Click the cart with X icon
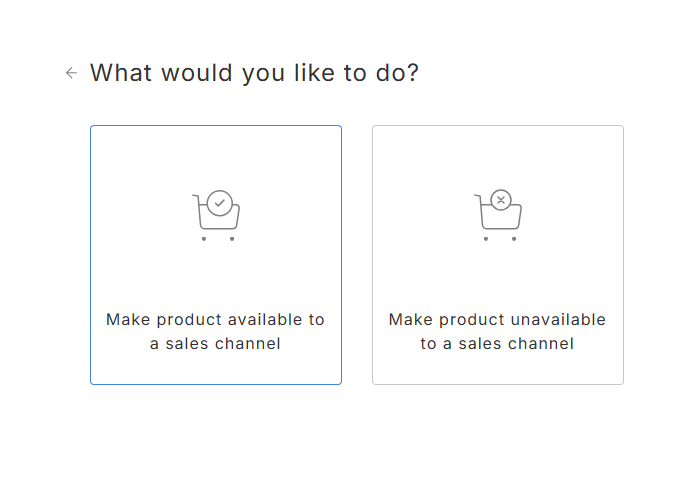 click(498, 215)
